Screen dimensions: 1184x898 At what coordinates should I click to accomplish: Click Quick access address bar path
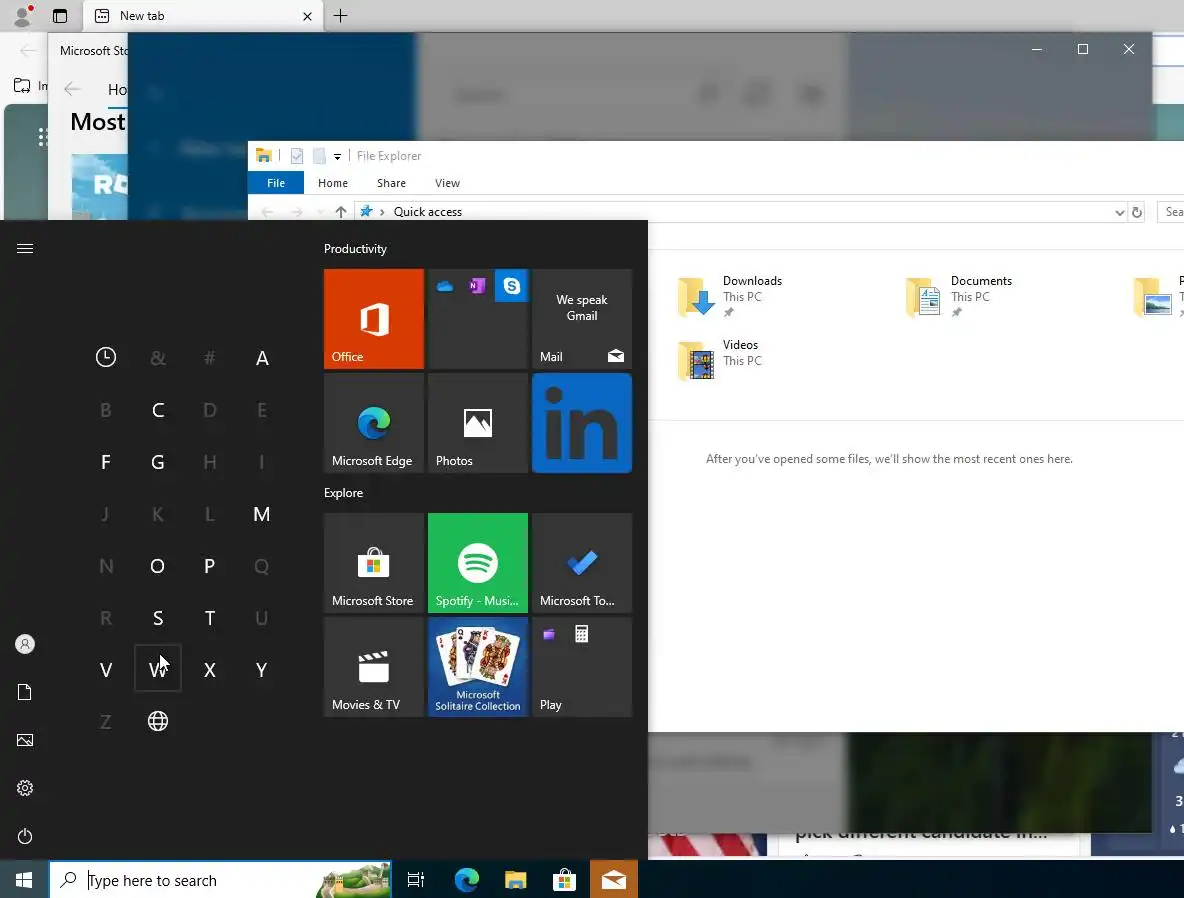pos(427,212)
